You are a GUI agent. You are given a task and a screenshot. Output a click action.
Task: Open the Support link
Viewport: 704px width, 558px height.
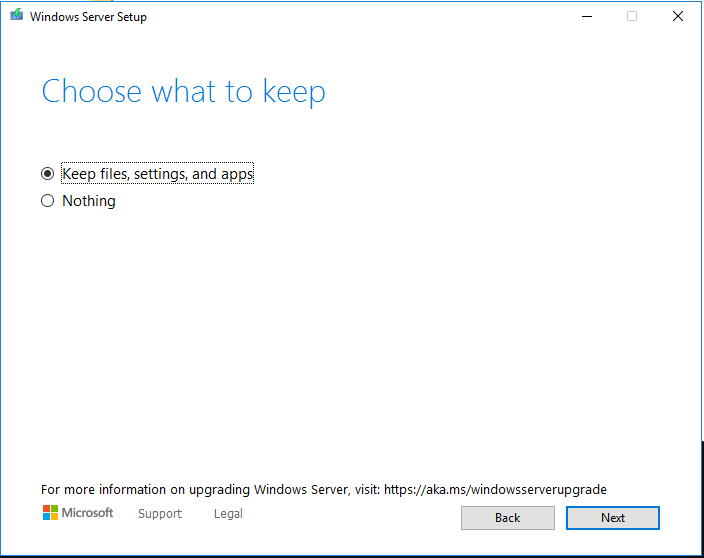click(160, 514)
